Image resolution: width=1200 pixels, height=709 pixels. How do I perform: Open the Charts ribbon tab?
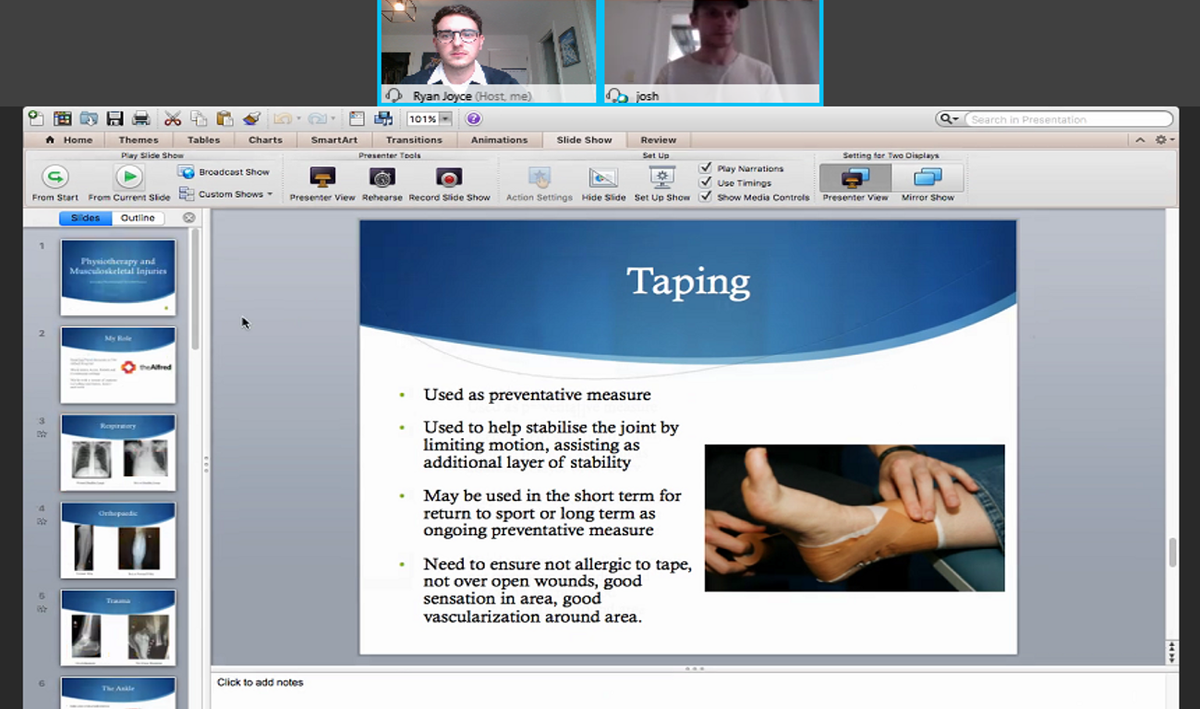[265, 140]
